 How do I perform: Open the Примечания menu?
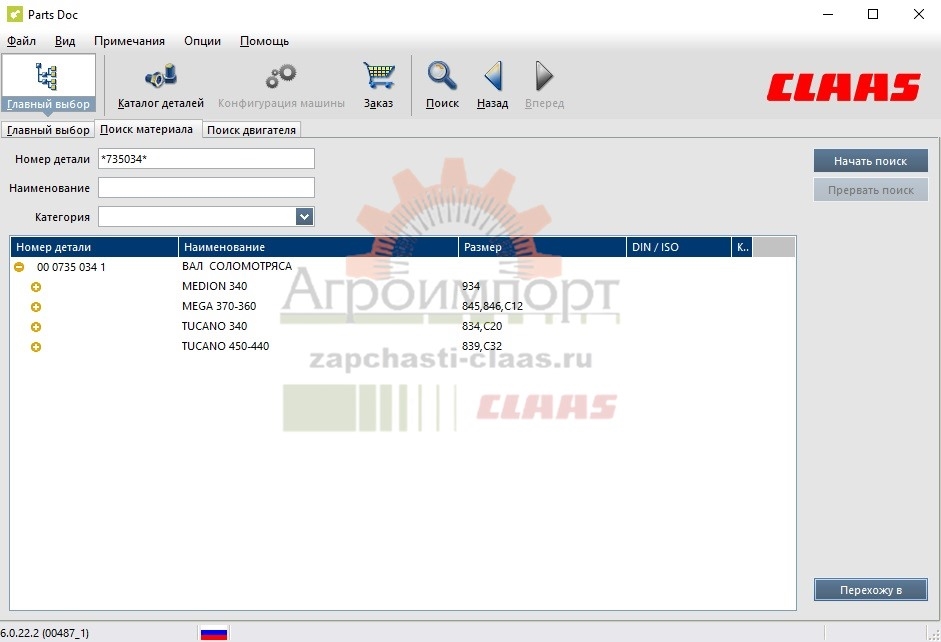(129, 41)
